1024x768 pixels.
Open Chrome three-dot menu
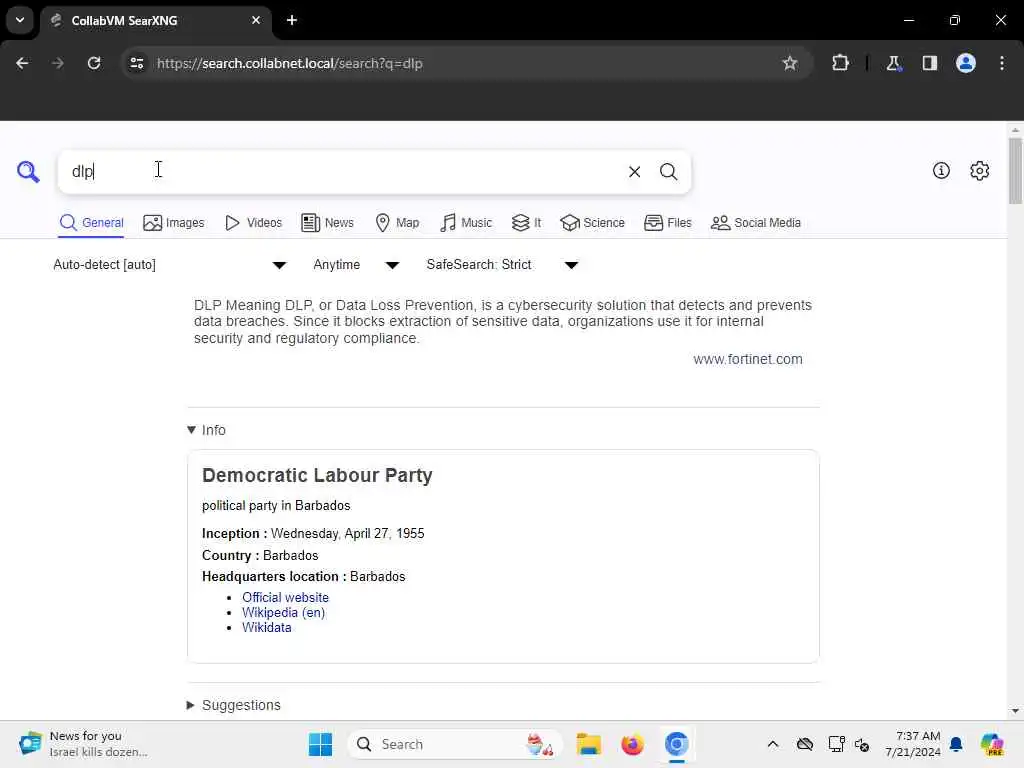1002,63
